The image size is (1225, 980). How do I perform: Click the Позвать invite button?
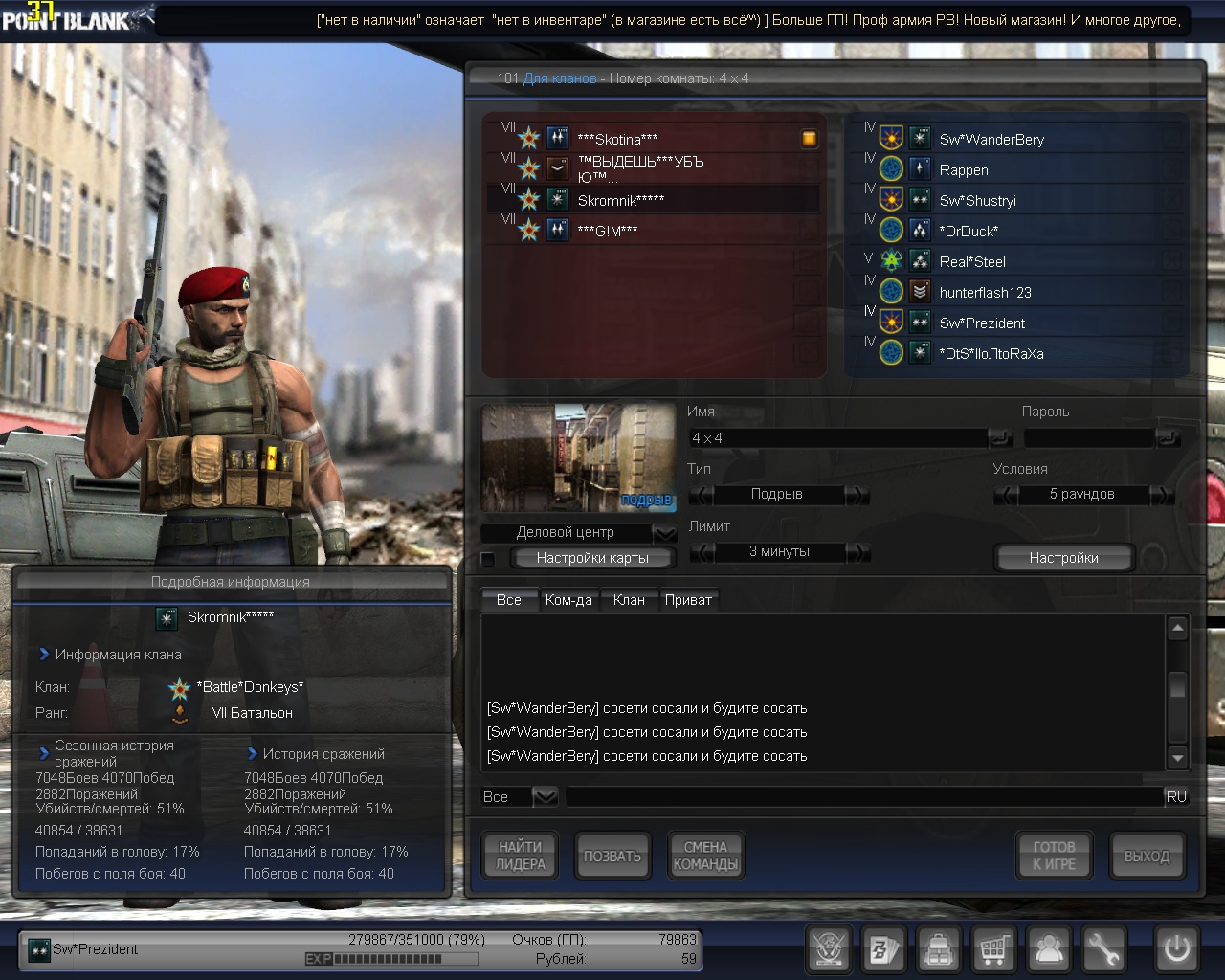(612, 856)
